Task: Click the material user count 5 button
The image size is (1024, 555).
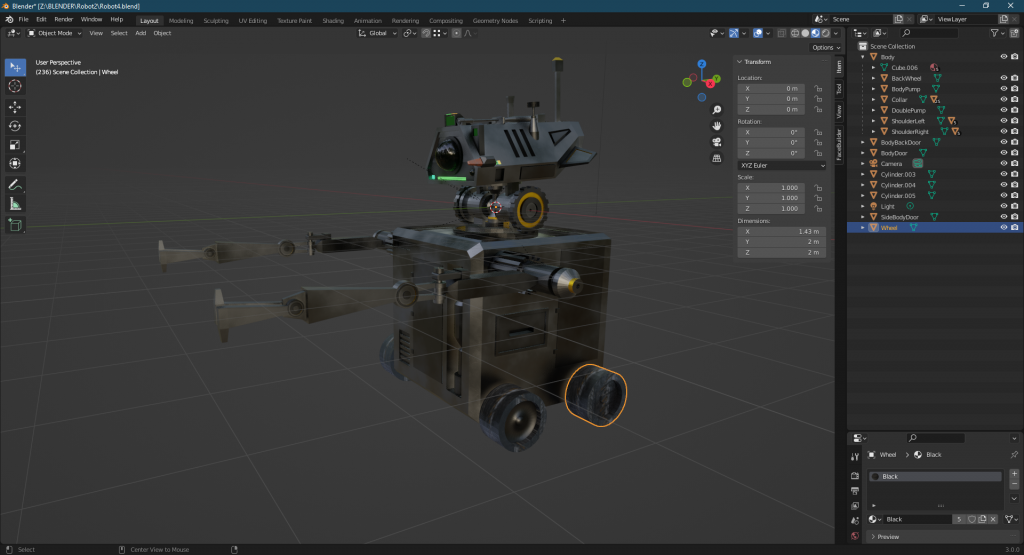Action: pyautogui.click(x=959, y=519)
